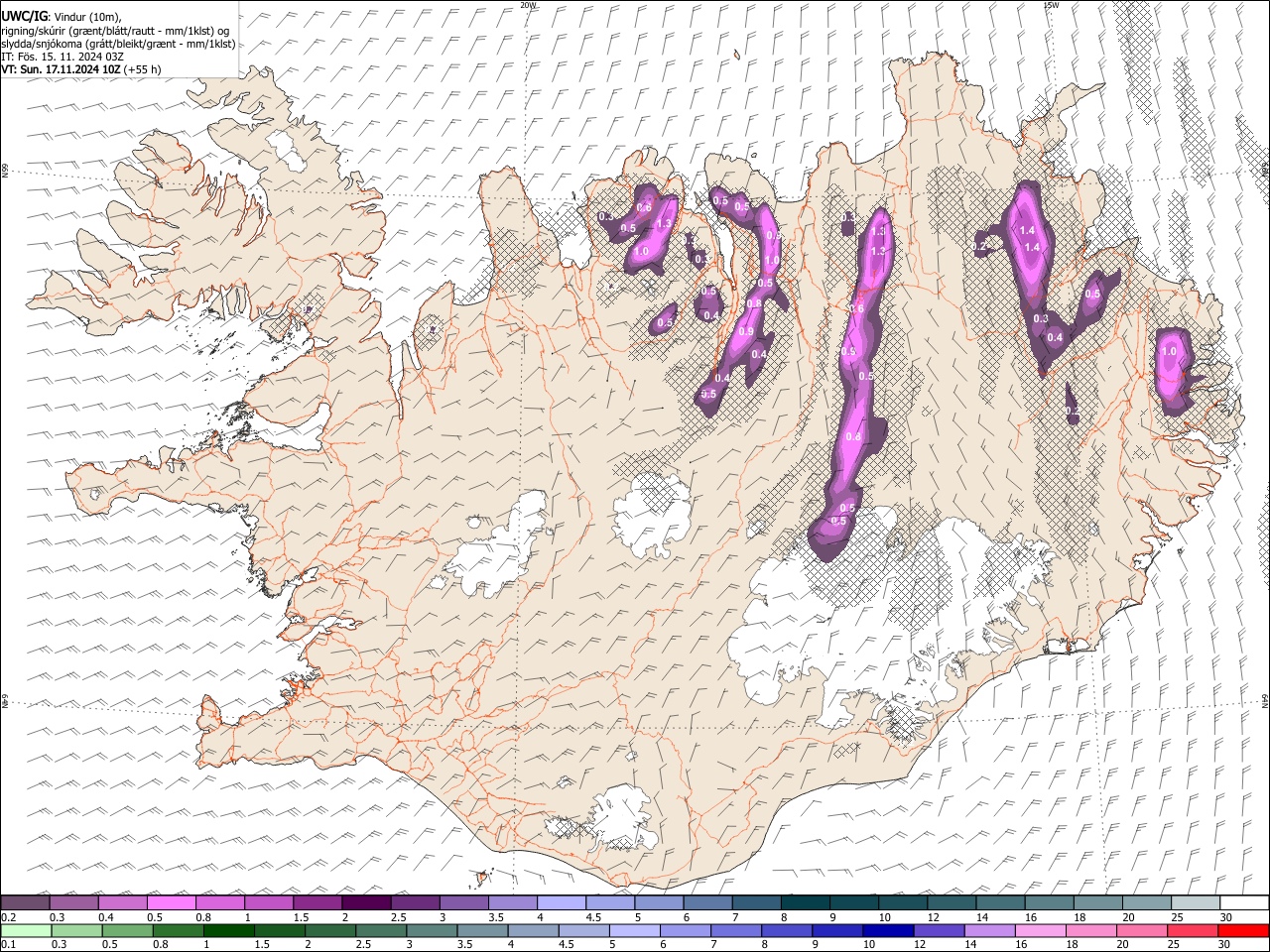
Task: Click the '15W' longitude label at the top edge
Action: [1051, 5]
